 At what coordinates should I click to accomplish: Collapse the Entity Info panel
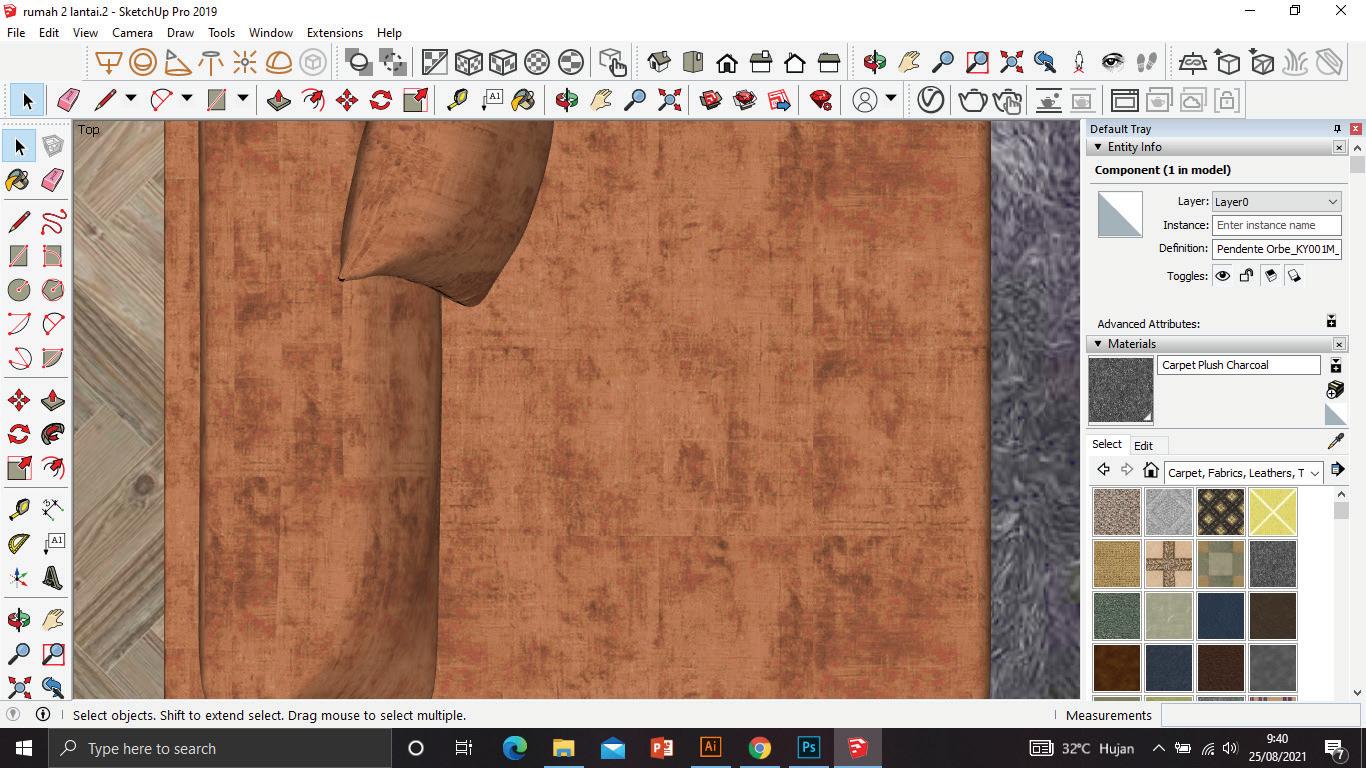coord(1098,147)
